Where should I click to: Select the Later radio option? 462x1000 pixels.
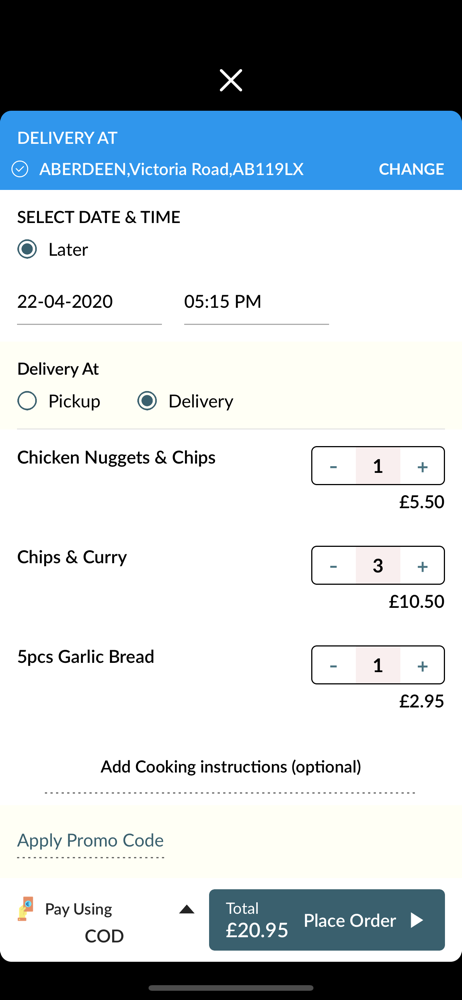pyautogui.click(x=27, y=249)
